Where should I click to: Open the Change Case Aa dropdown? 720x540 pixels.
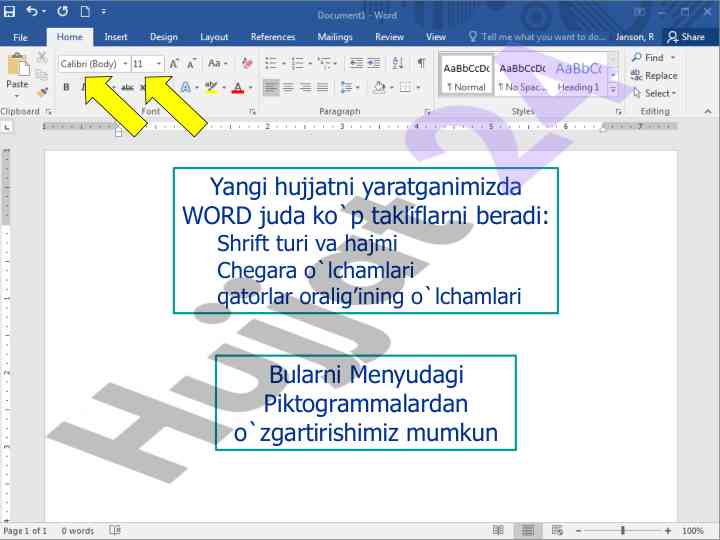[x=218, y=63]
